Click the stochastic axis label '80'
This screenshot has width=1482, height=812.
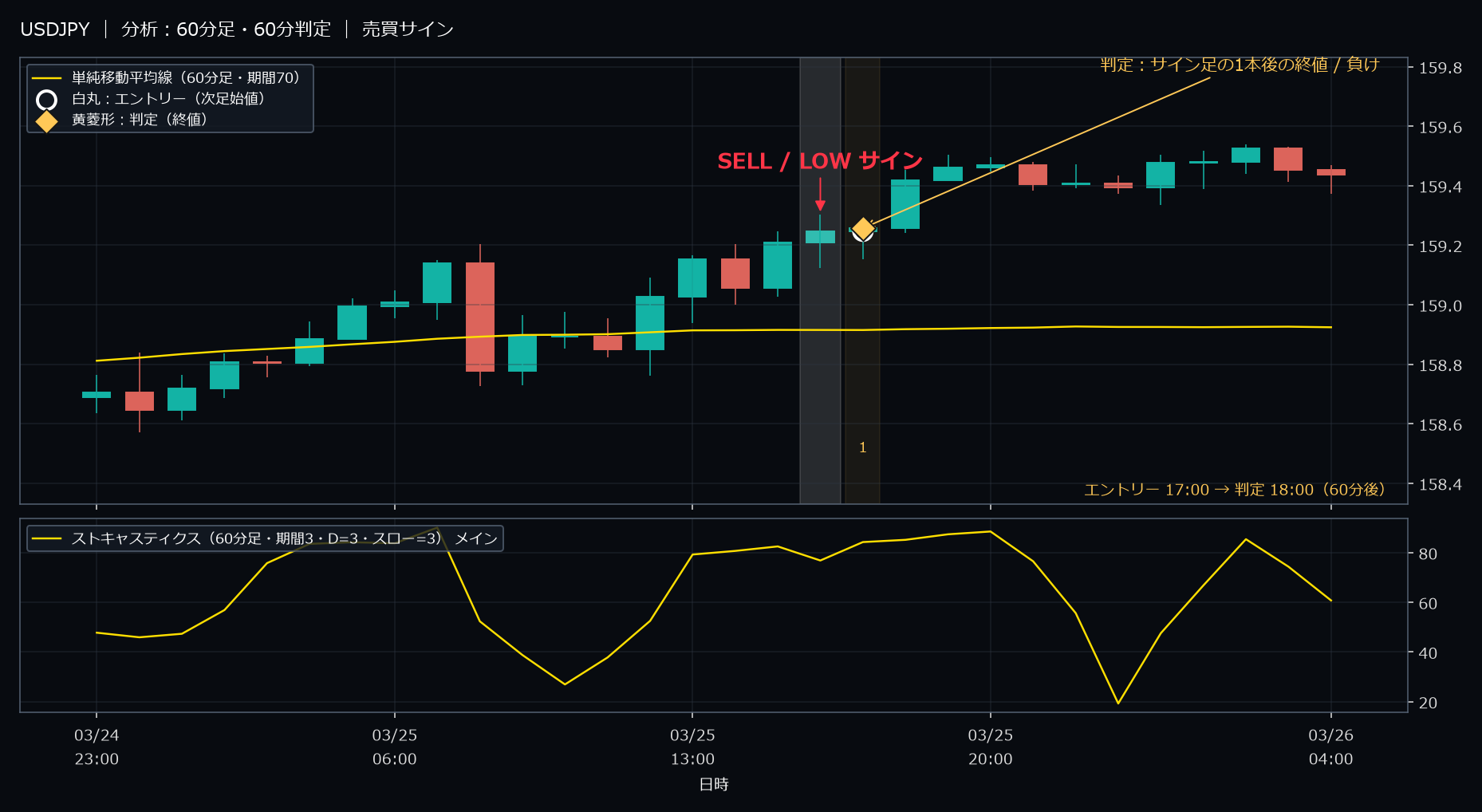(1428, 554)
